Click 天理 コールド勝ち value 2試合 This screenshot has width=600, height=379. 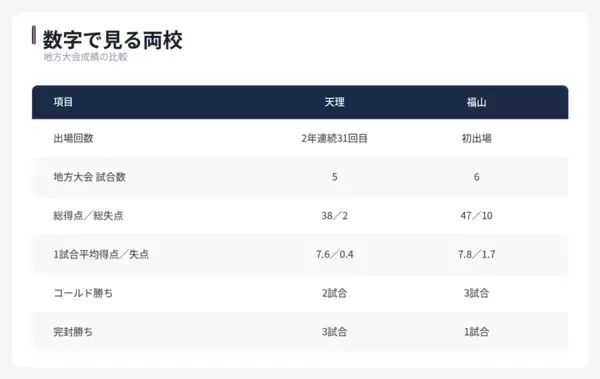coord(334,293)
